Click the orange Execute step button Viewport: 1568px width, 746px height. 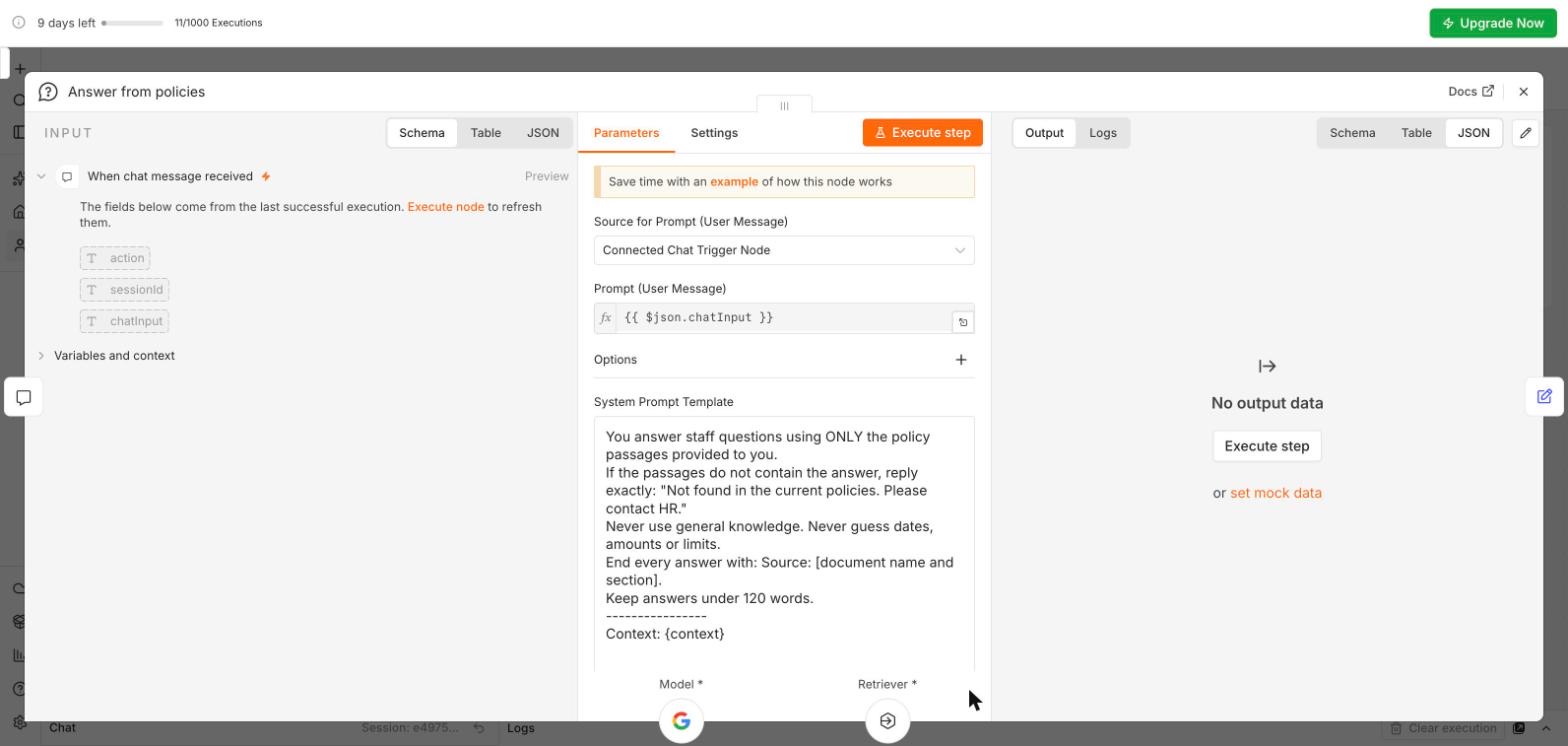tap(923, 133)
